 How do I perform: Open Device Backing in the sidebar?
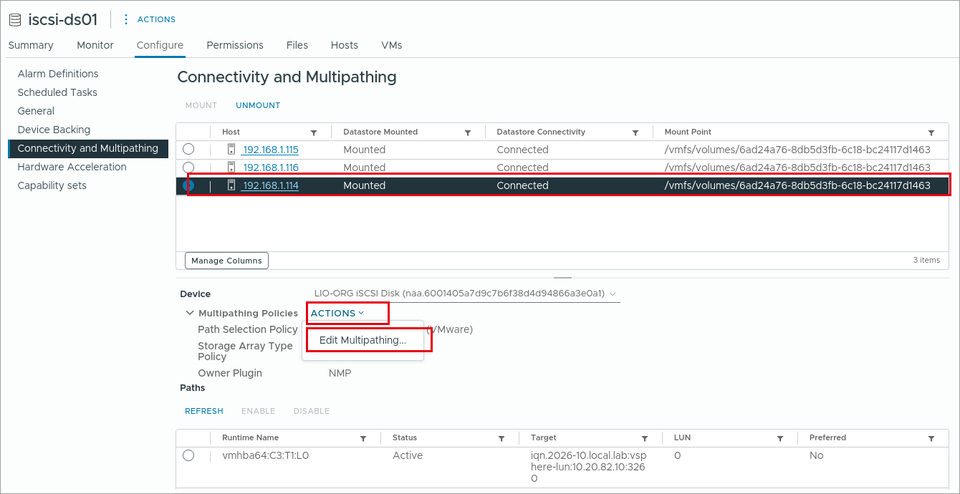click(x=54, y=130)
